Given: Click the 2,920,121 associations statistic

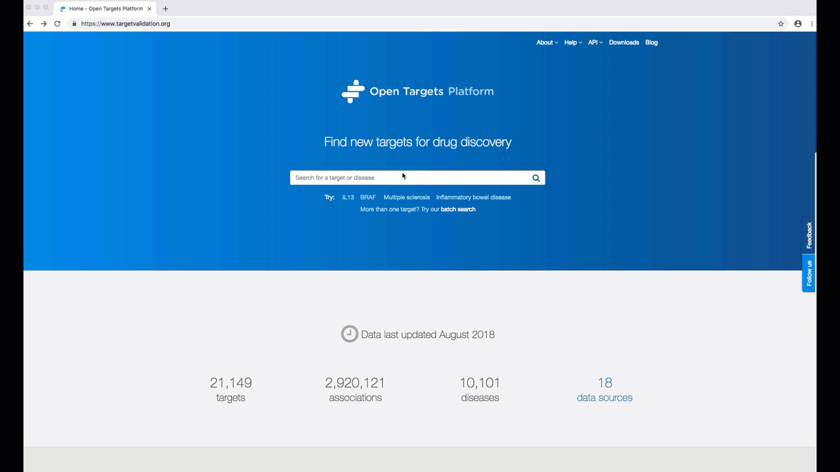Looking at the screenshot, I should coord(355,389).
